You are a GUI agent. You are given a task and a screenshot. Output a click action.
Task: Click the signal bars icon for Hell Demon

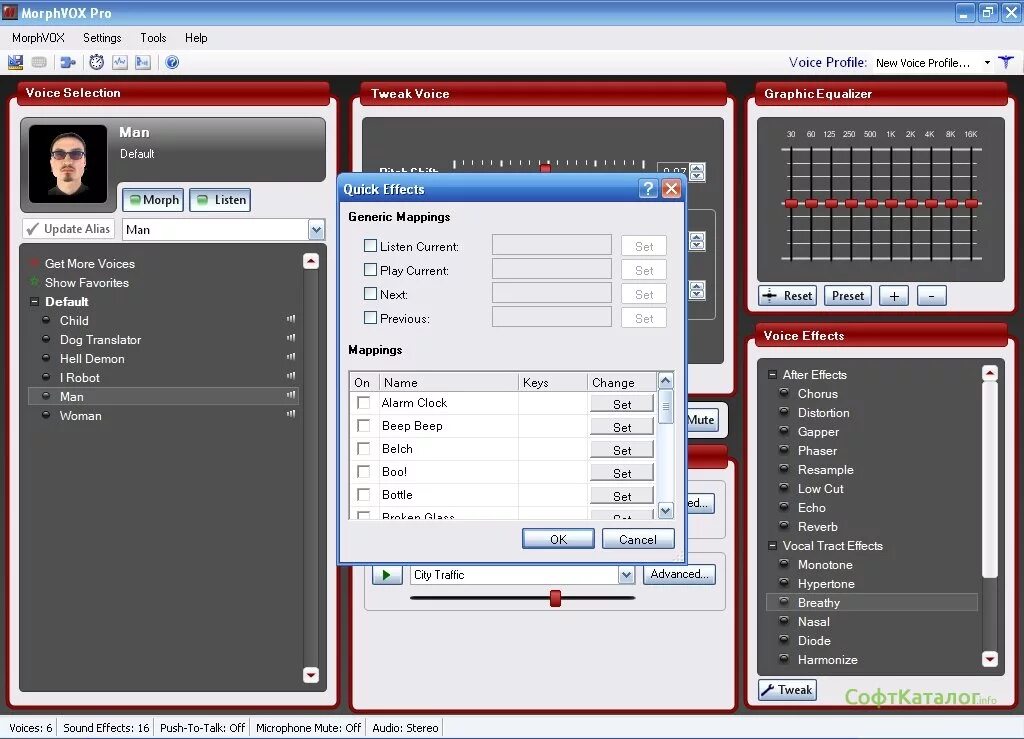click(291, 357)
